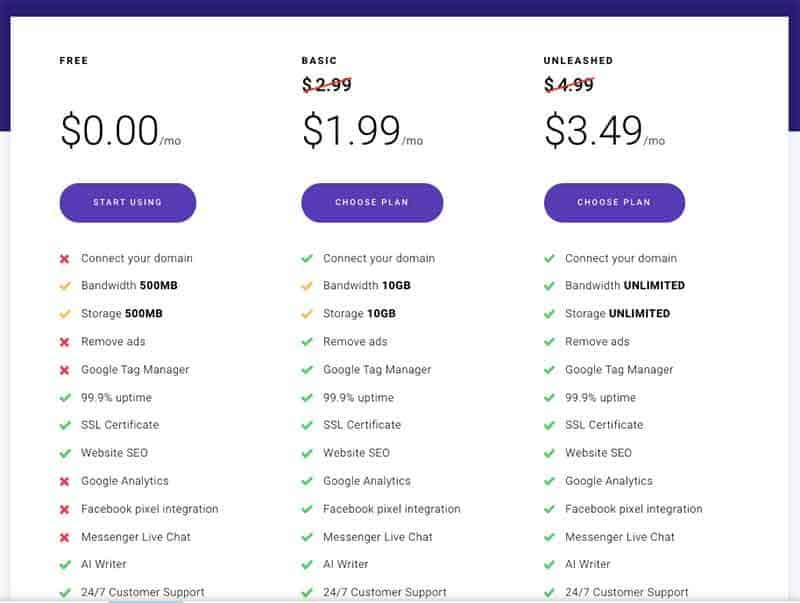Screen dimensions: 800x603
Task: Click the $1.99/mo Basic price
Action: tap(361, 132)
